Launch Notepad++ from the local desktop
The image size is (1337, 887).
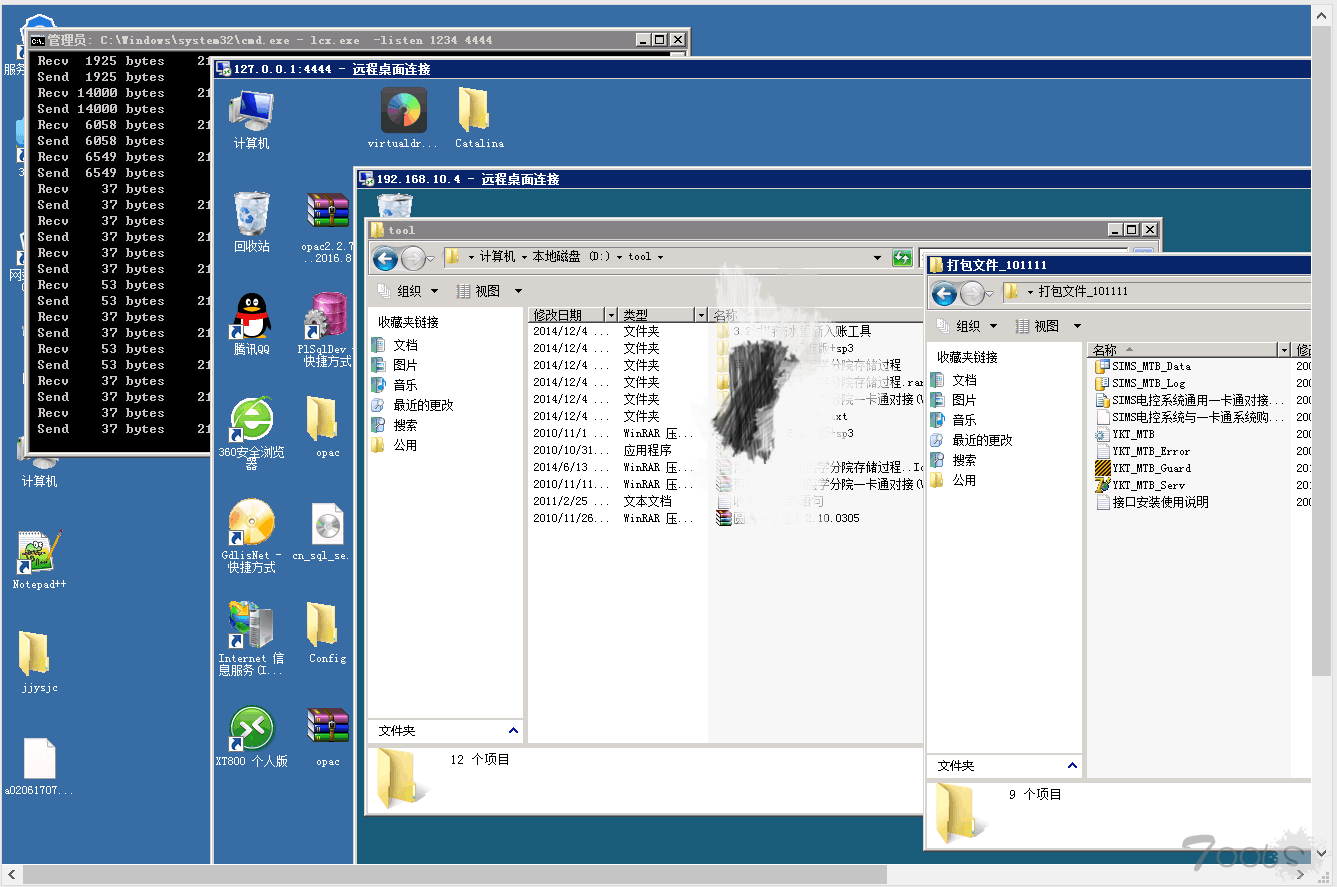click(x=40, y=560)
